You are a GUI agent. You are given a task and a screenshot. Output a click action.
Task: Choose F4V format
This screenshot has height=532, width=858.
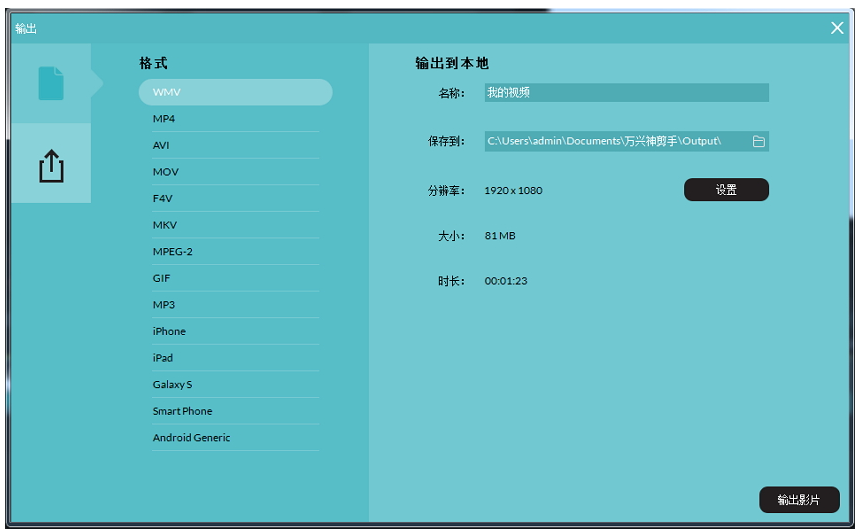click(235, 199)
